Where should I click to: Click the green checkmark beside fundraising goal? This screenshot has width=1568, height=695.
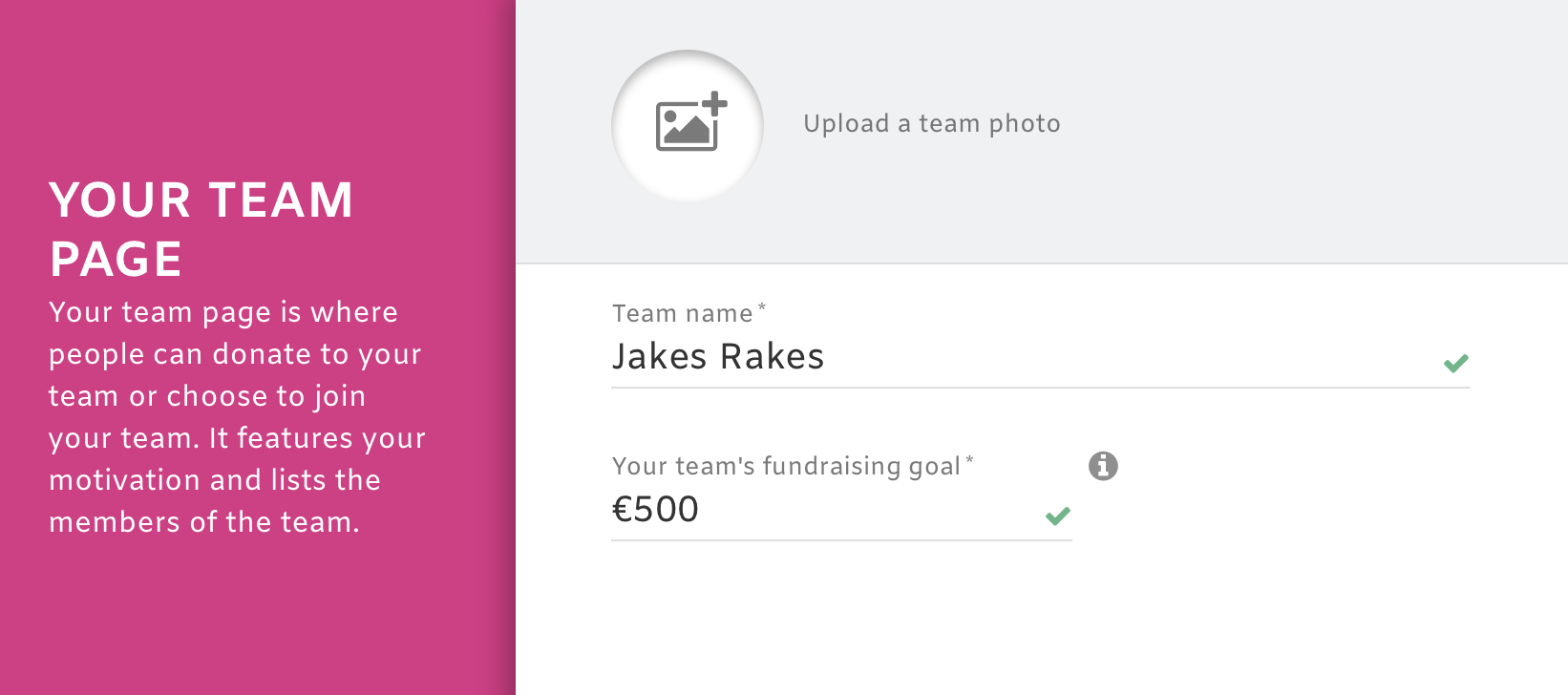pyautogui.click(x=1058, y=516)
